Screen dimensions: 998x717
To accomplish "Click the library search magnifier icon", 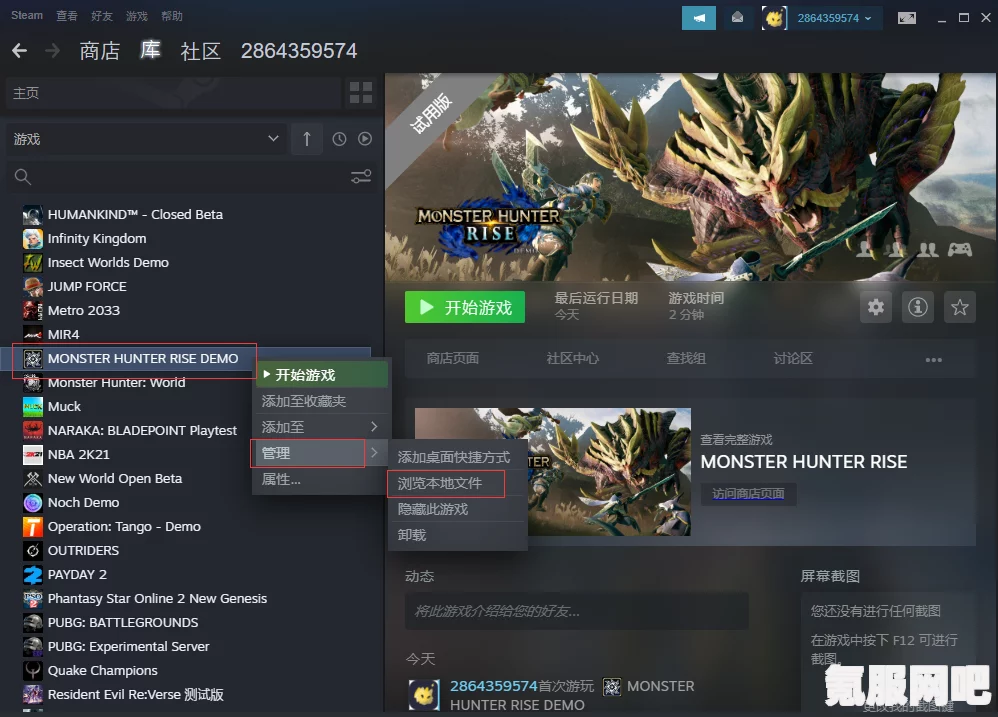I will [x=22, y=177].
